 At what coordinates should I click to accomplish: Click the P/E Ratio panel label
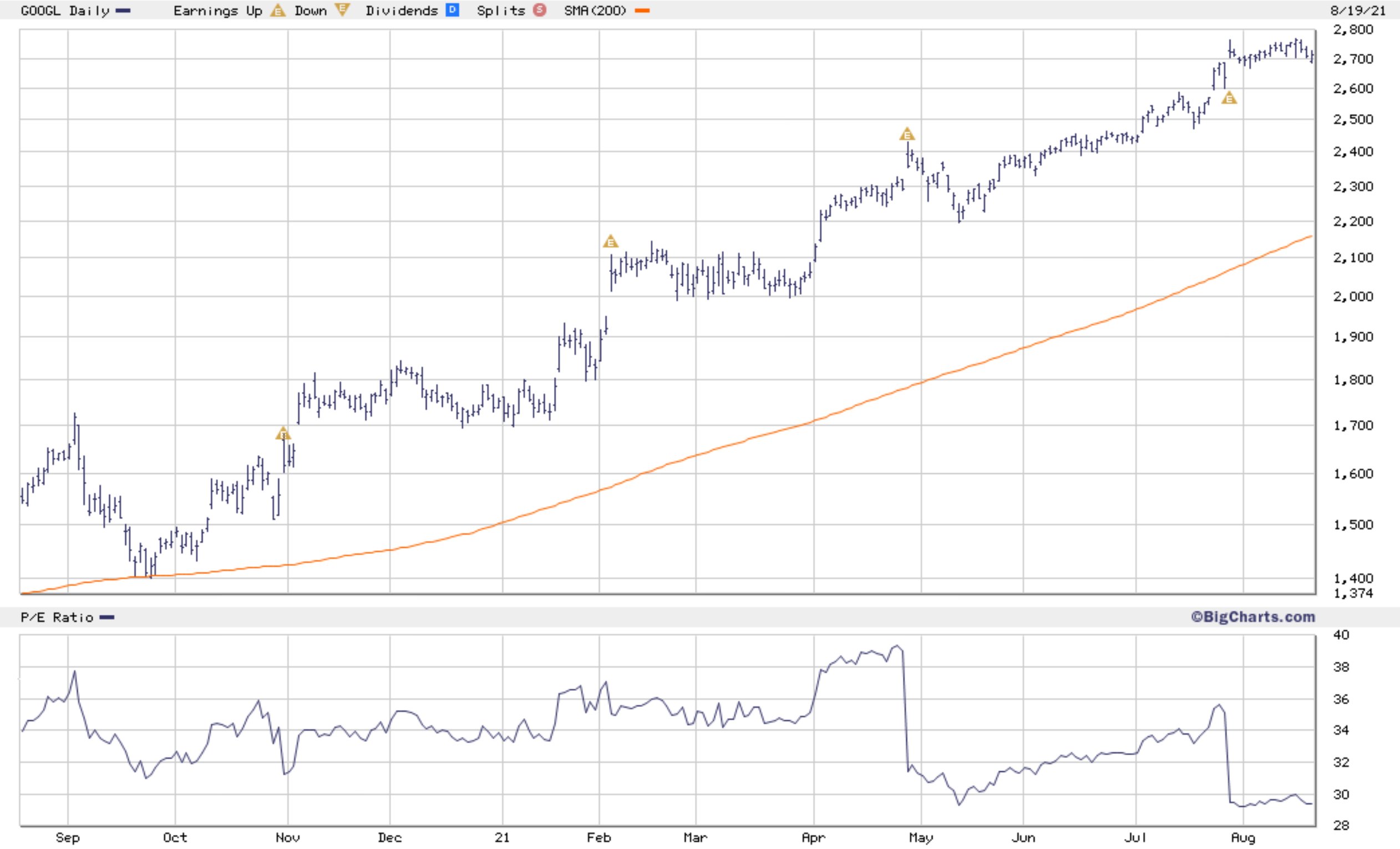[57, 618]
